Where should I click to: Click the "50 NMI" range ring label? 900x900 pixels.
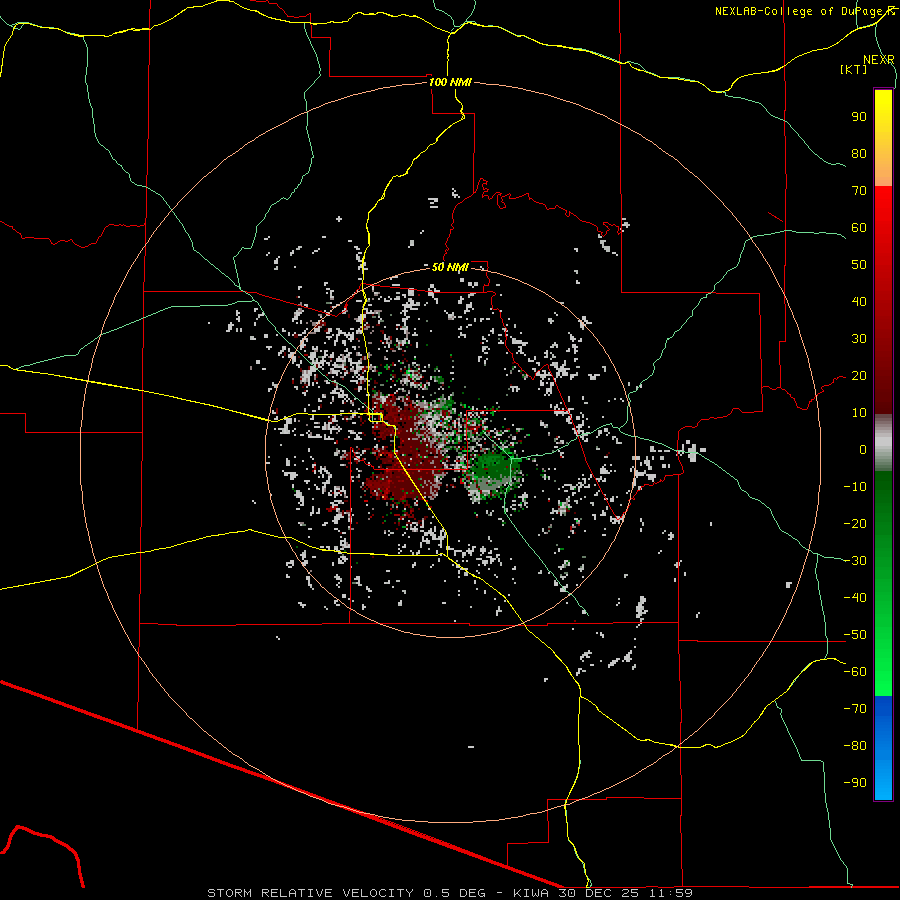[x=451, y=267]
